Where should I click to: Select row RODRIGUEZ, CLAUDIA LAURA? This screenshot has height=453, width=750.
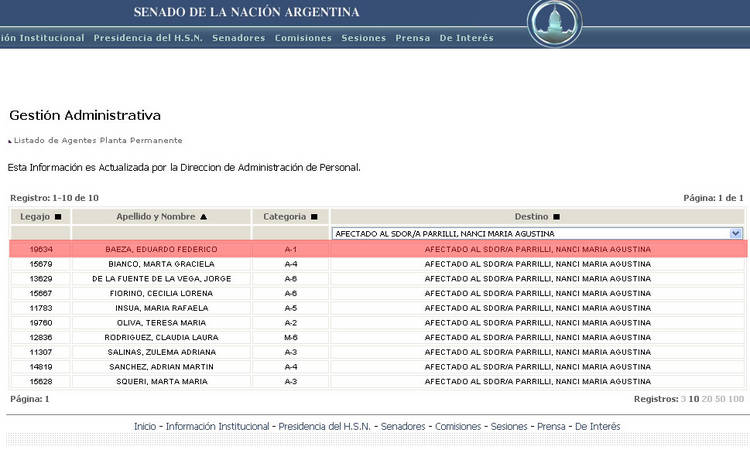coord(378,337)
